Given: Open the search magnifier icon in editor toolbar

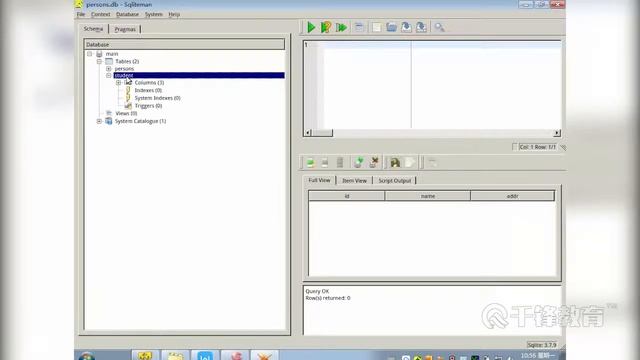Looking at the screenshot, I should [x=439, y=27].
